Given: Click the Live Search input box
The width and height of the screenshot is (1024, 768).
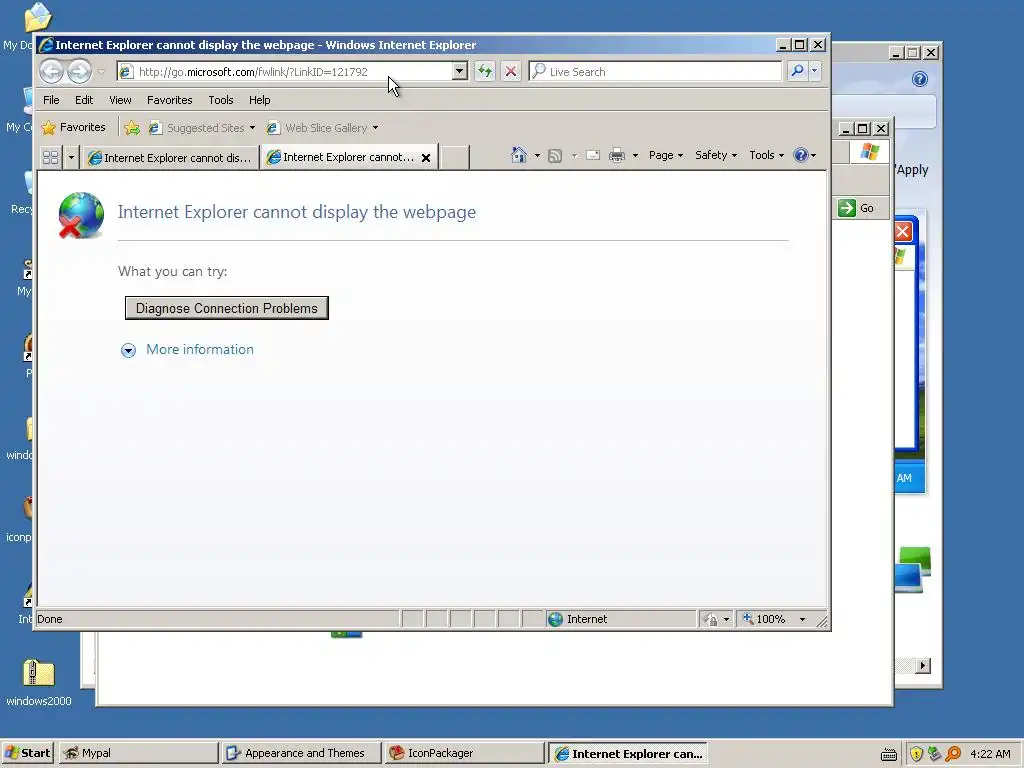Looking at the screenshot, I should pyautogui.click(x=655, y=71).
